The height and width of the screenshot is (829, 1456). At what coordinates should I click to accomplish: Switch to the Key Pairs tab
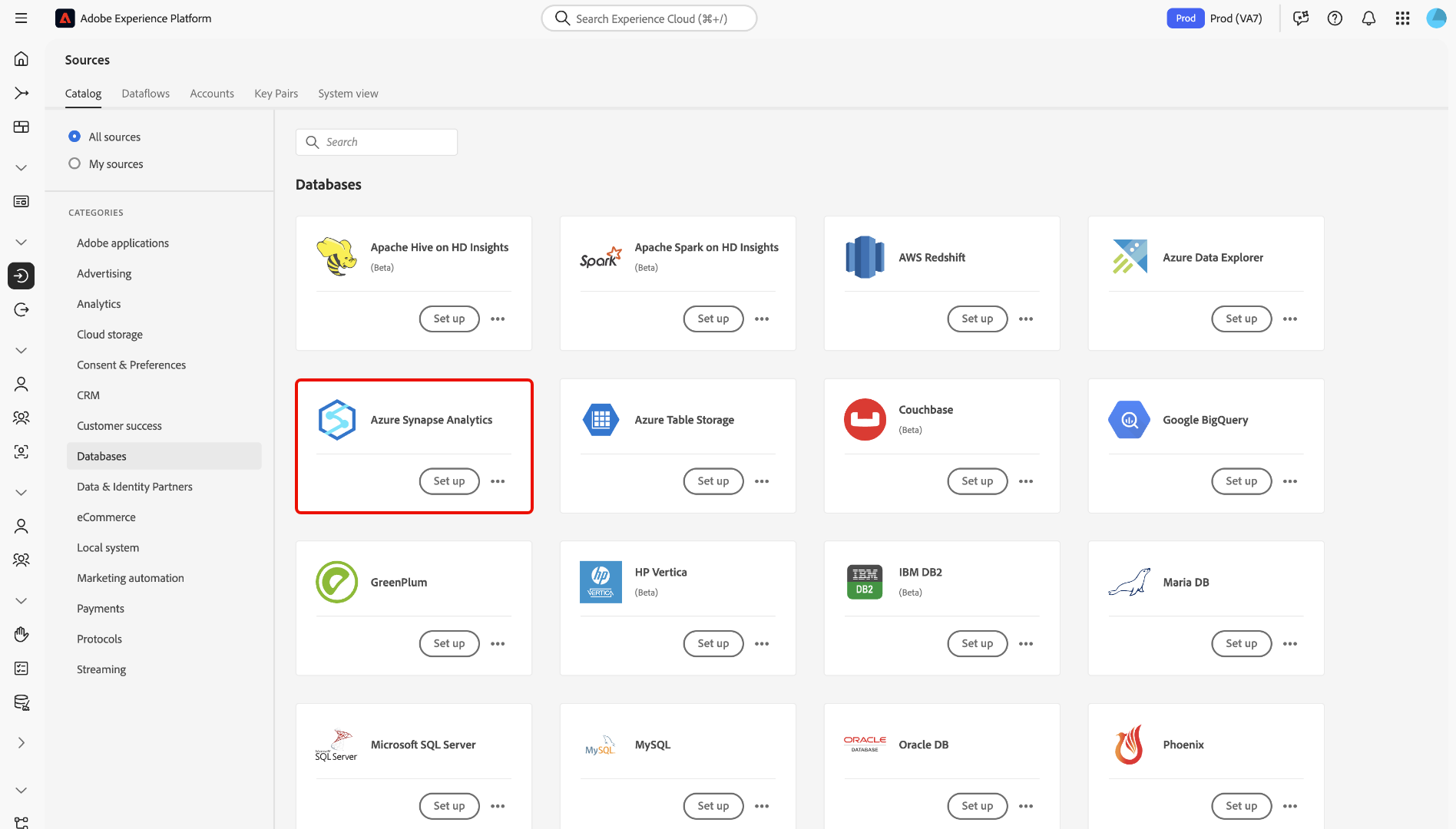pyautogui.click(x=276, y=94)
